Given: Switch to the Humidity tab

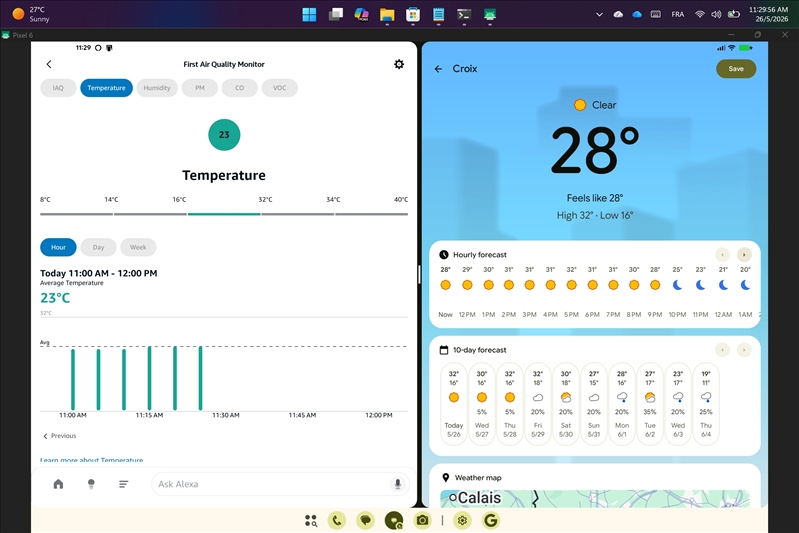Looking at the screenshot, I should pos(157,88).
